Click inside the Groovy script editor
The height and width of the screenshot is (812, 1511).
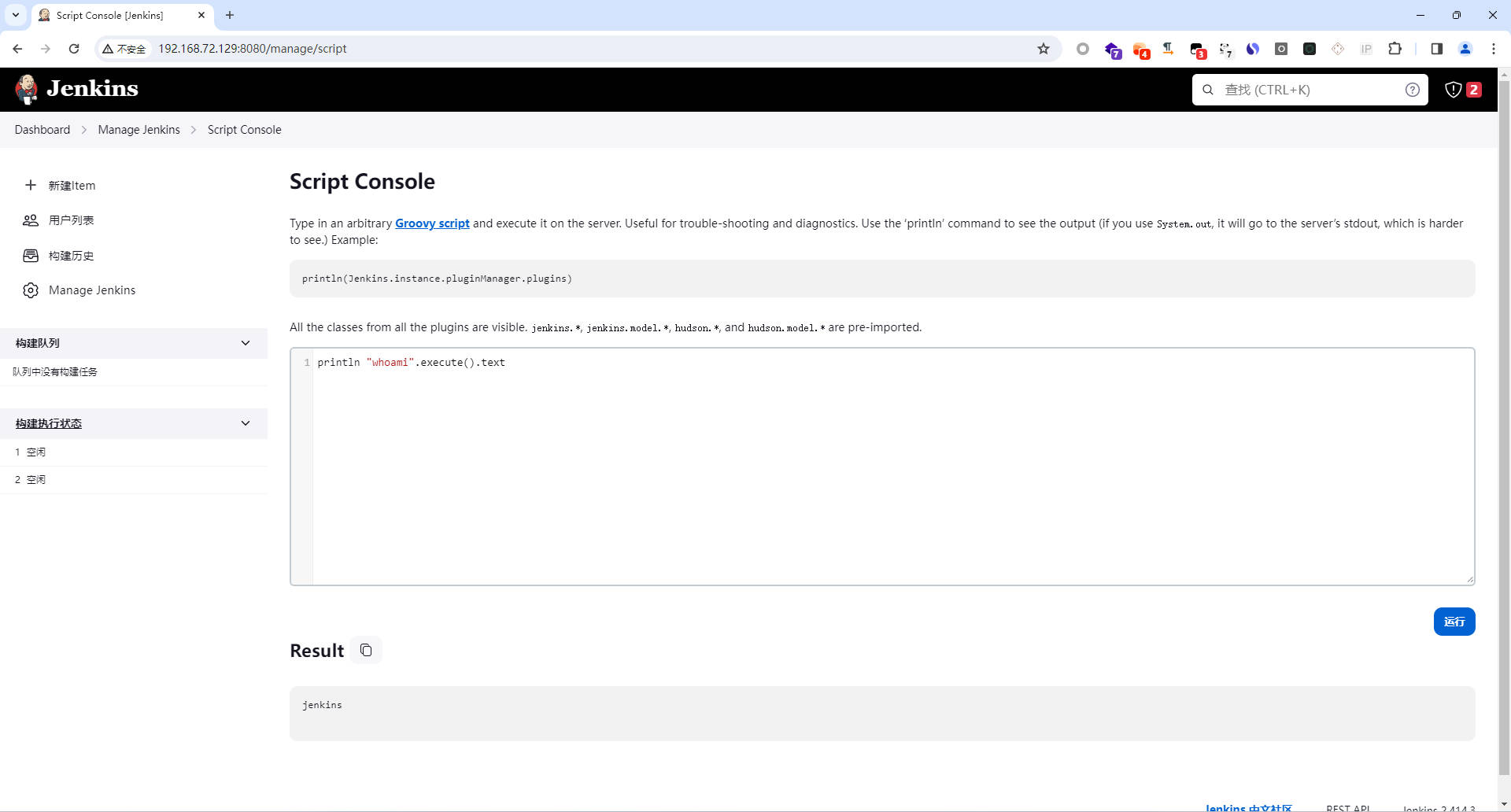point(882,467)
